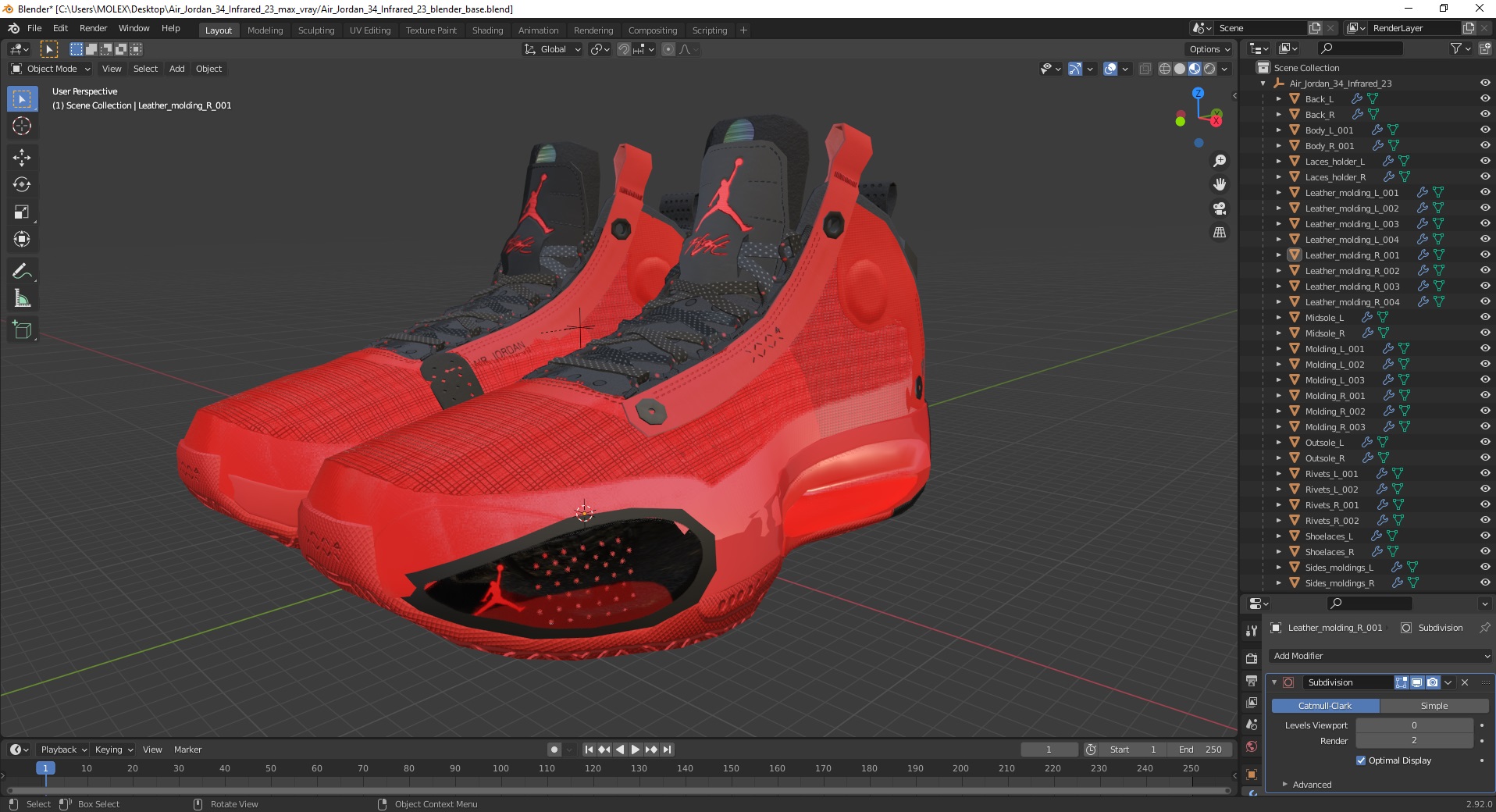Open the Output properties tab
The width and height of the screenshot is (1496, 812).
tap(1252, 681)
